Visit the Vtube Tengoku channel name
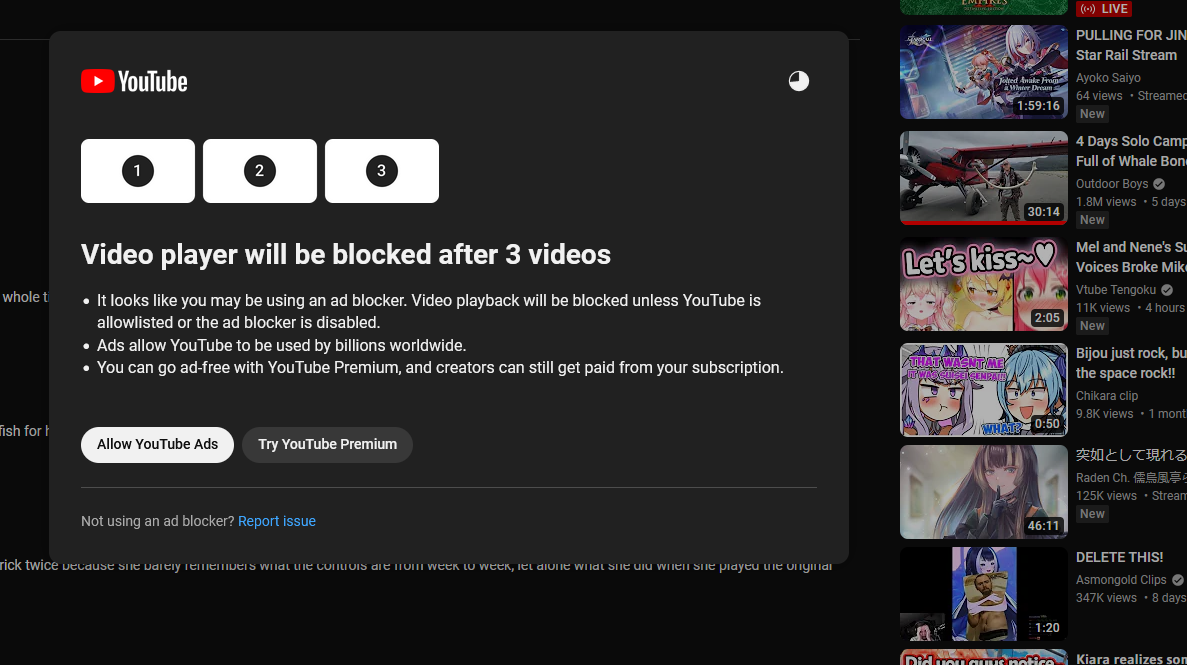This screenshot has height=665, width=1187. (x=1116, y=290)
